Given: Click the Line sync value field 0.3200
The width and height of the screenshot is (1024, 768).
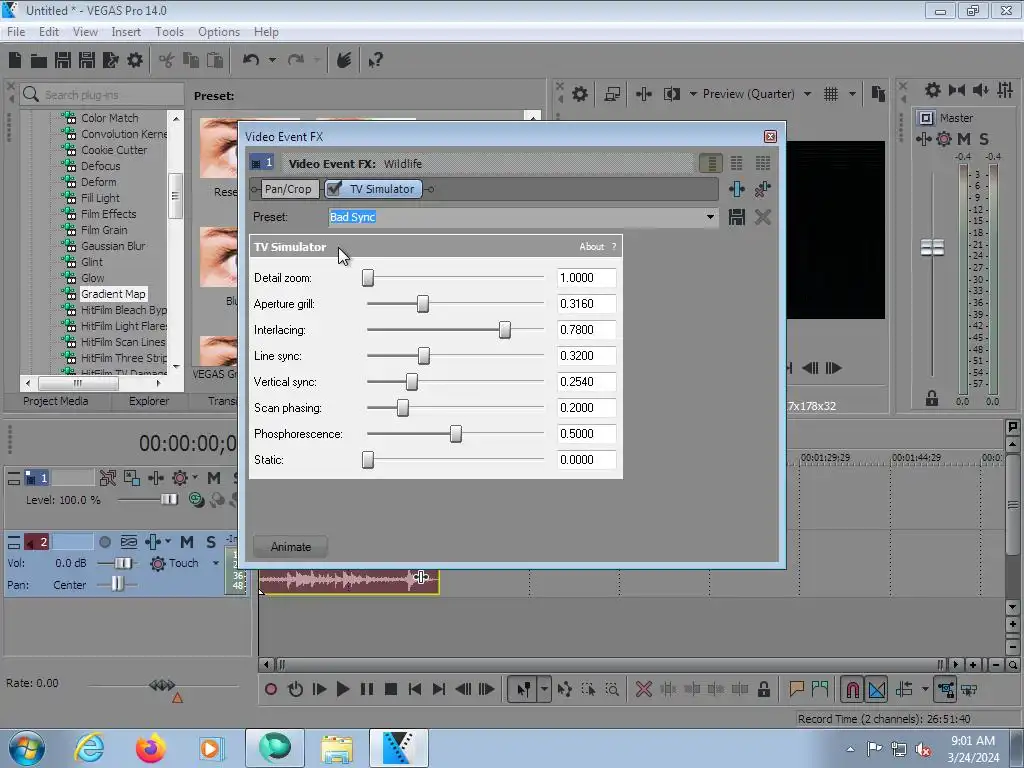Looking at the screenshot, I should [x=586, y=356].
